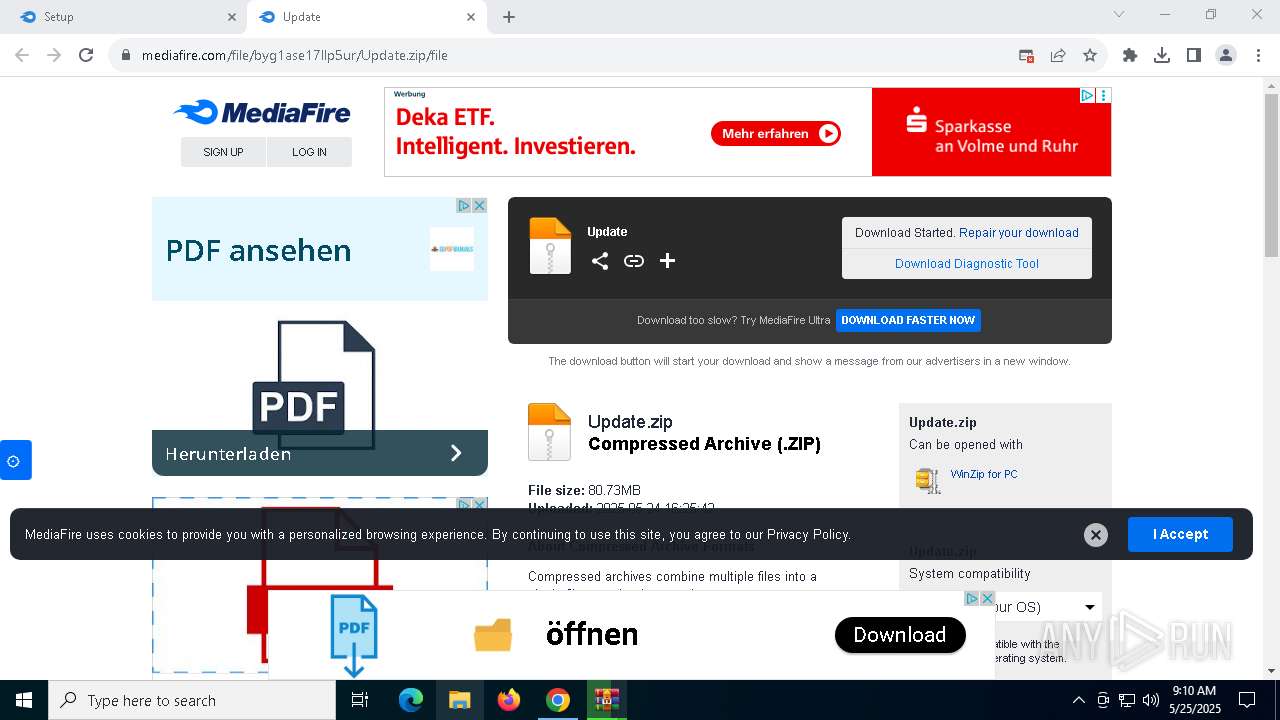The width and height of the screenshot is (1280, 720).
Task: Click the WinZip for PC icon
Action: [928, 480]
